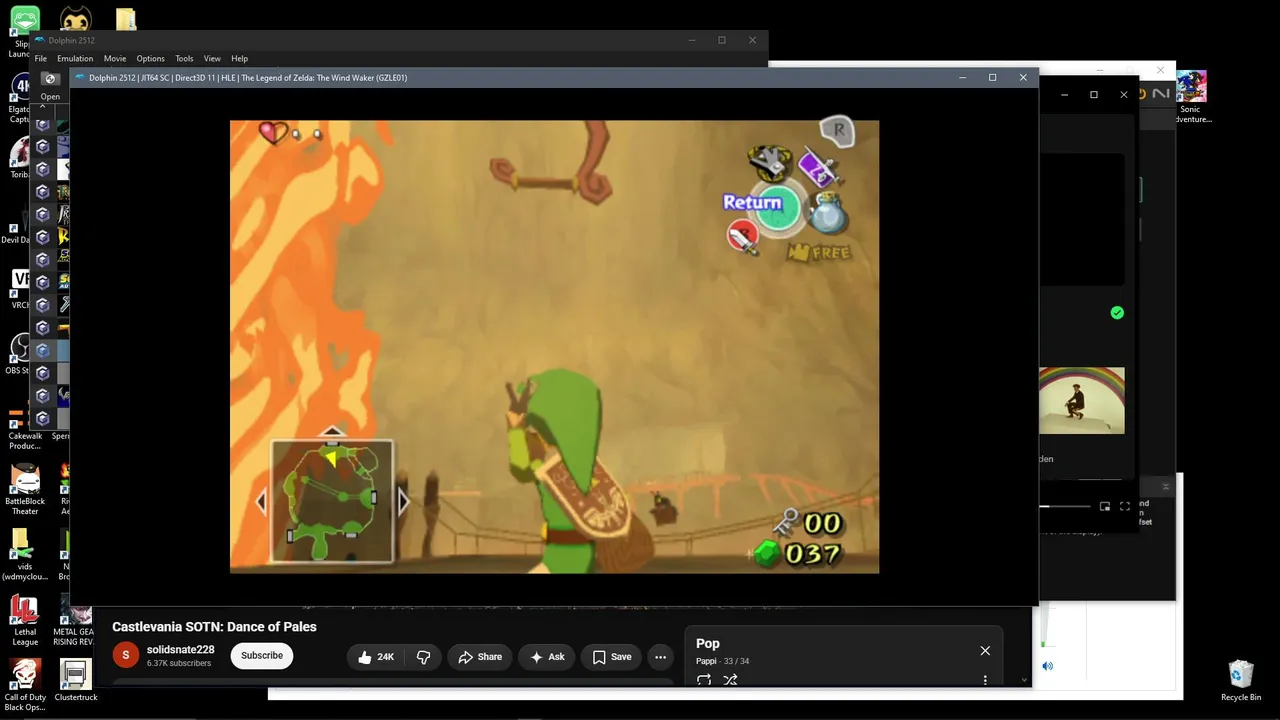Open the Cakewalk desktop shortcut
Image resolution: width=1280 pixels, height=720 pixels.
(x=25, y=427)
